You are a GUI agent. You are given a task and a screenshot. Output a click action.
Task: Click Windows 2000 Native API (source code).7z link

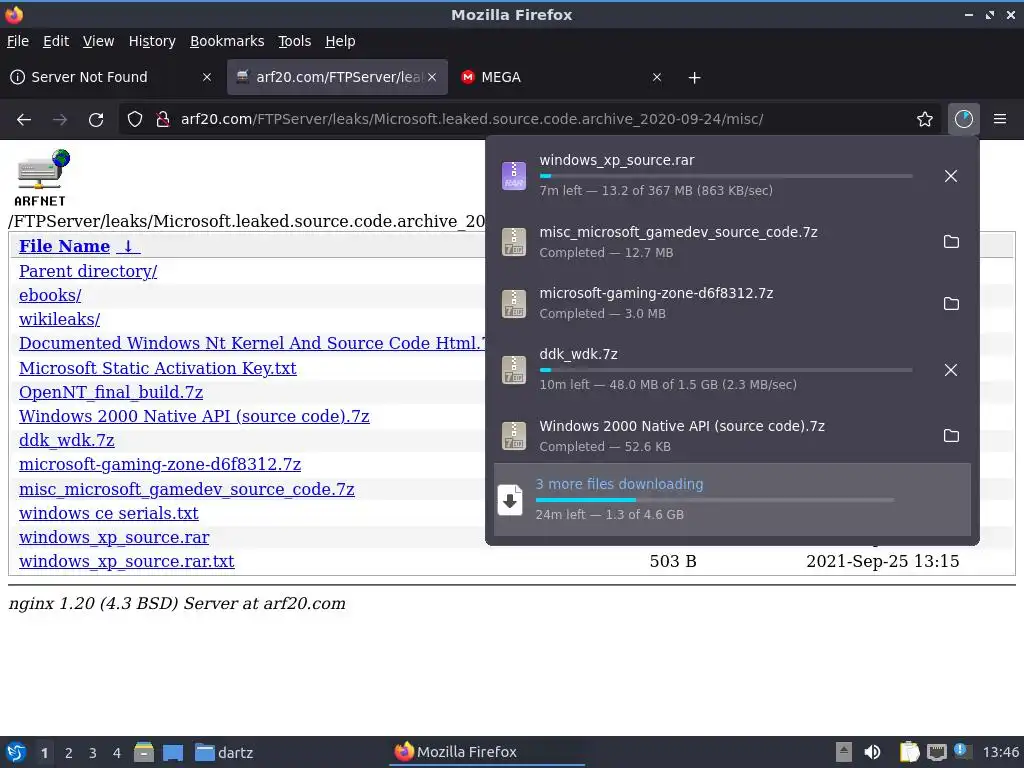[194, 416]
